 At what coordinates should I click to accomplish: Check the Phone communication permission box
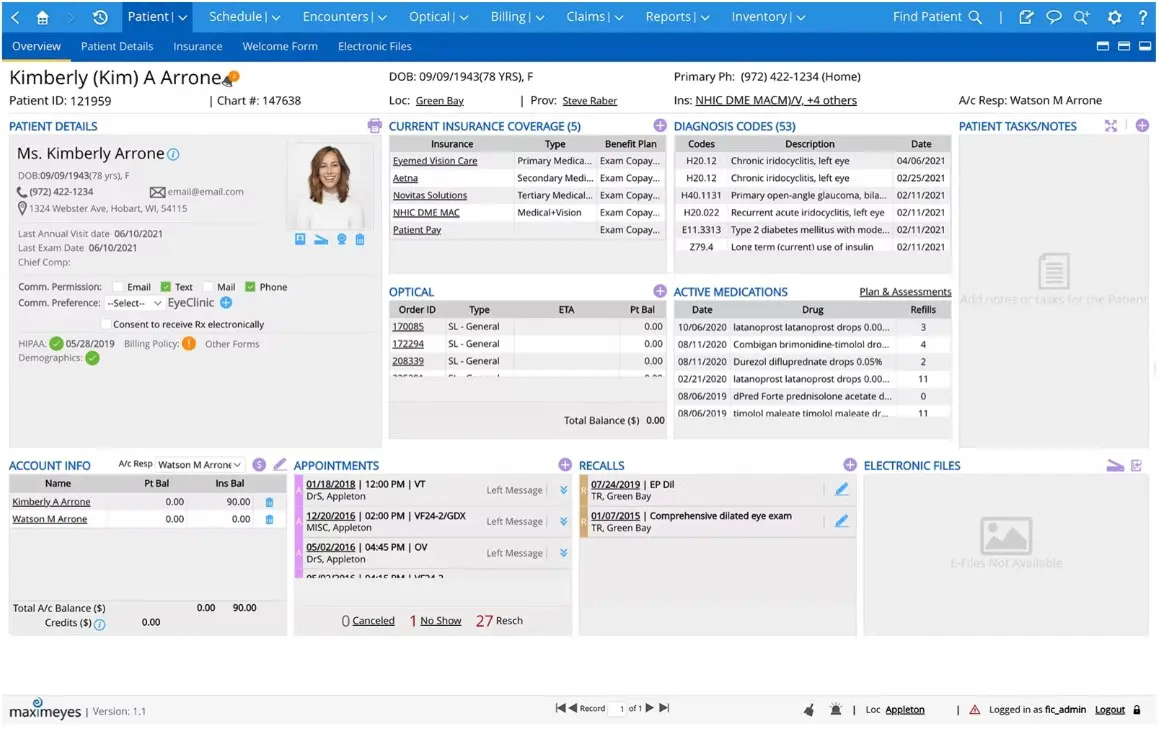click(249, 287)
